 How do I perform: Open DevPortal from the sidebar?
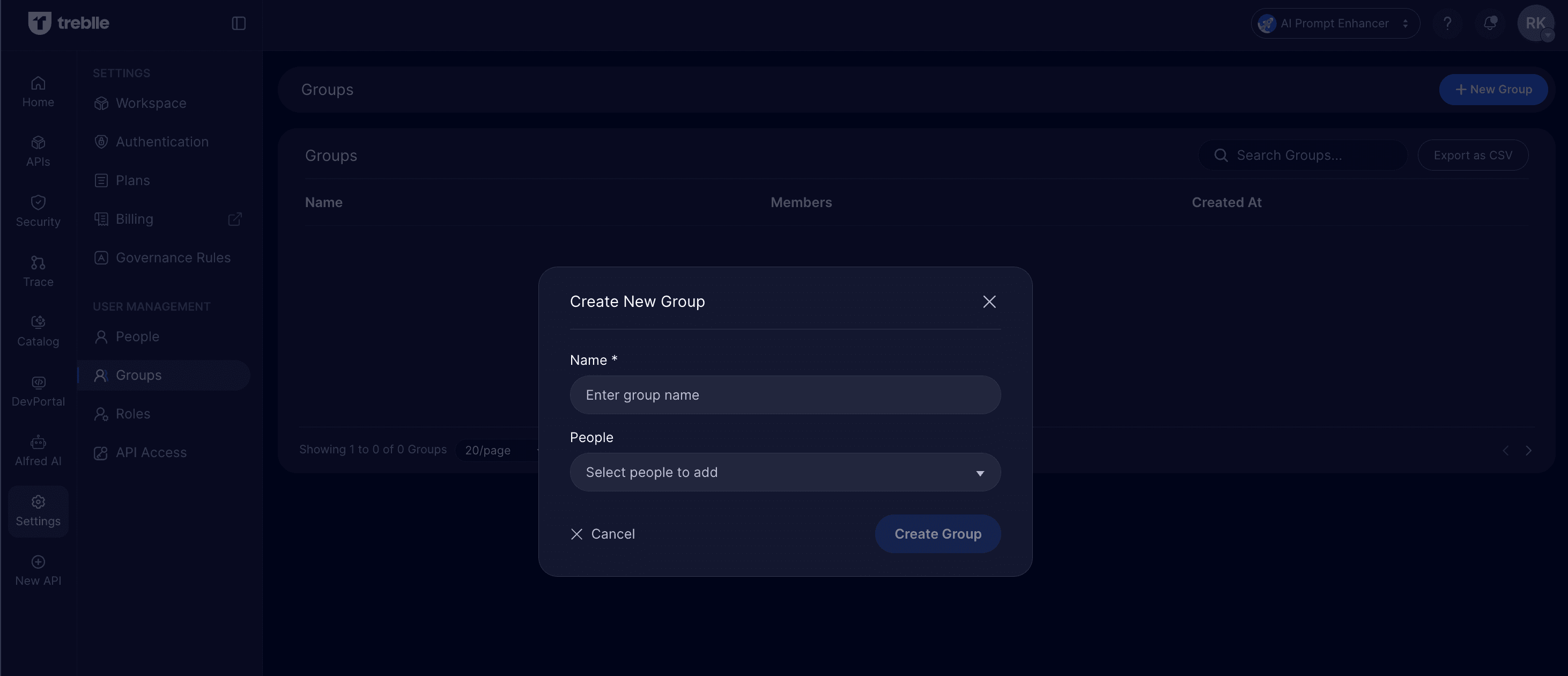38,390
